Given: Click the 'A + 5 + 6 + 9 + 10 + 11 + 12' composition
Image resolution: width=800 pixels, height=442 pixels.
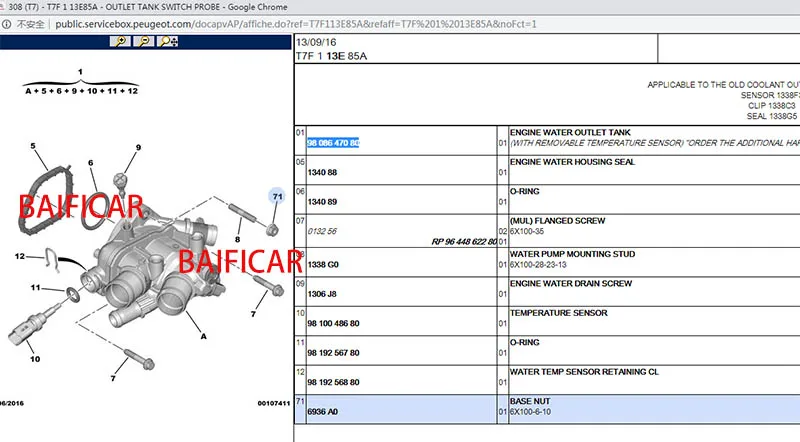Looking at the screenshot, I should coord(82,91).
